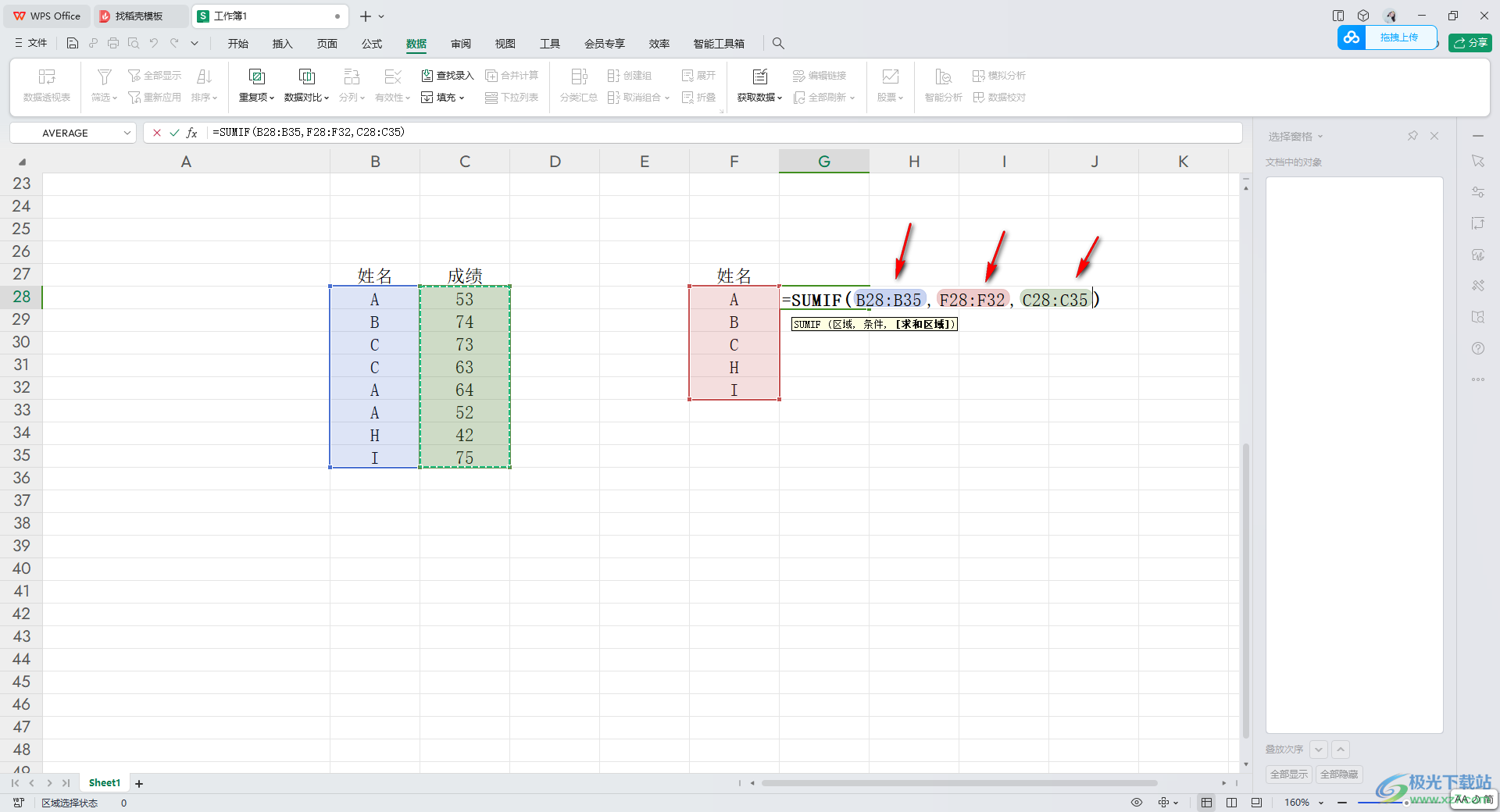Switch to normal view in status bar
The image size is (1500, 812).
(x=1207, y=803)
